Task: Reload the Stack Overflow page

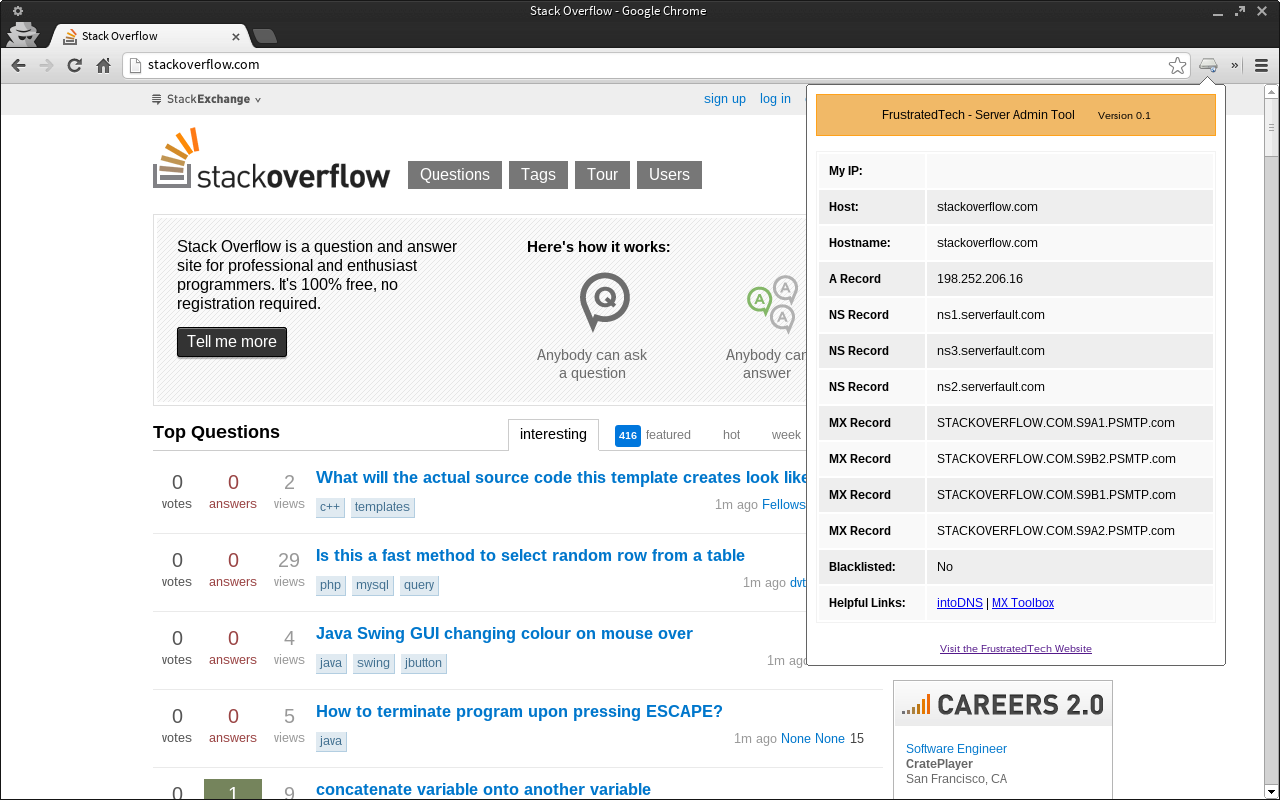Action: click(x=74, y=65)
